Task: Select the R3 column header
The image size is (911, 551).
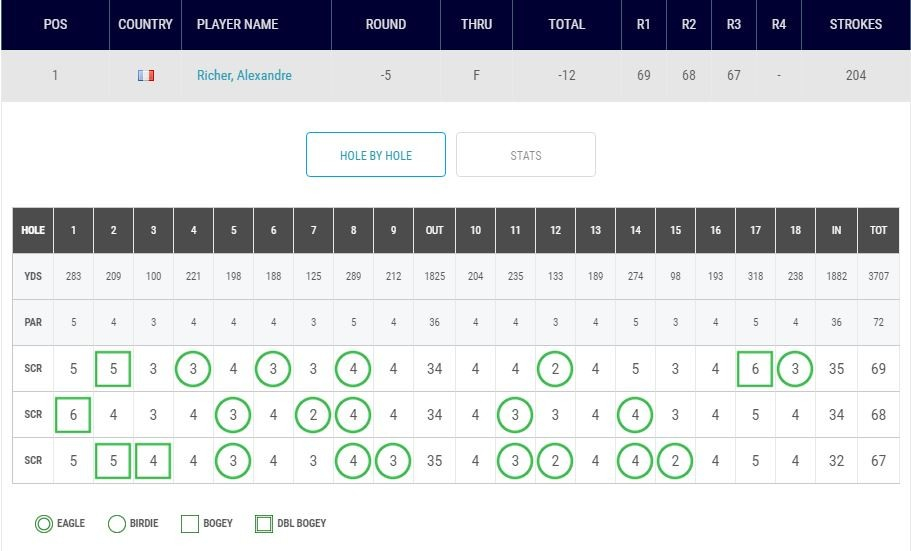Action: [x=734, y=24]
